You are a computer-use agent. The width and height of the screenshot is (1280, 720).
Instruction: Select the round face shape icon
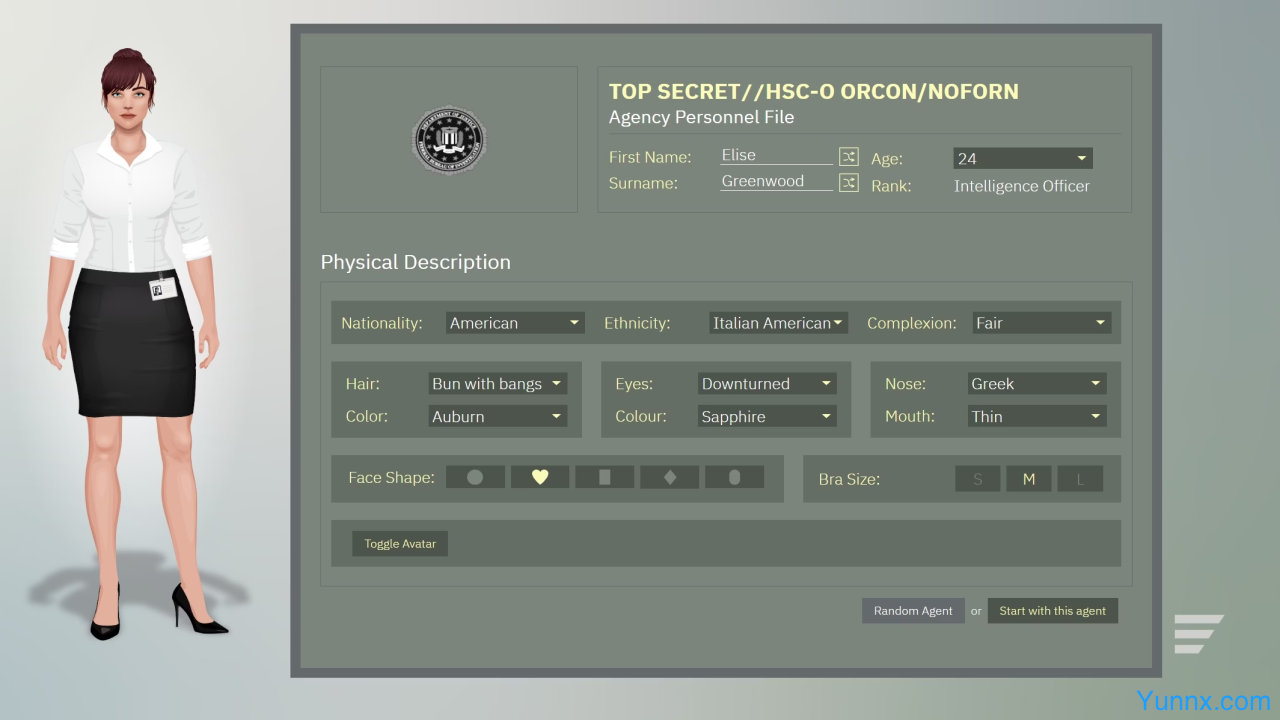pos(475,477)
